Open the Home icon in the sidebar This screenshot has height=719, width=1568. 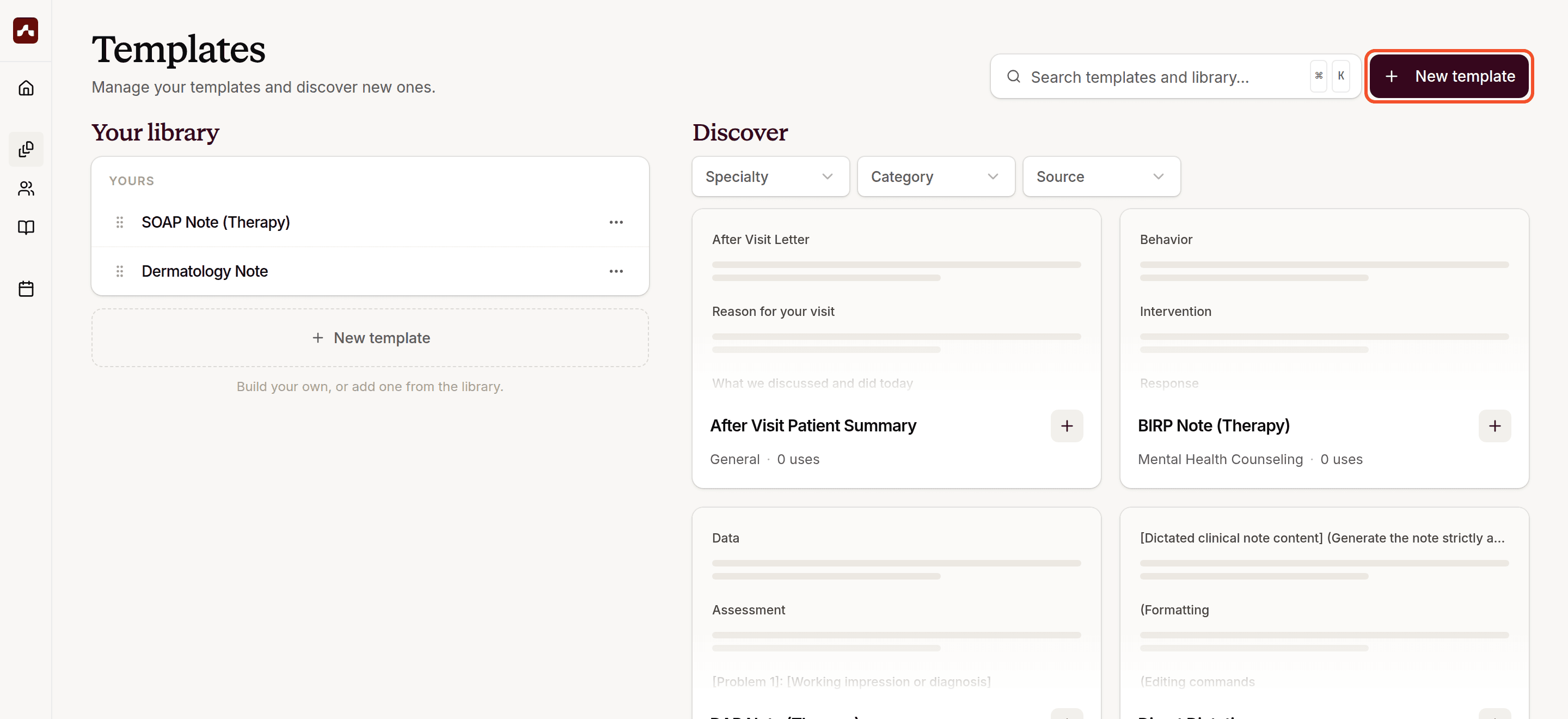[x=26, y=88]
